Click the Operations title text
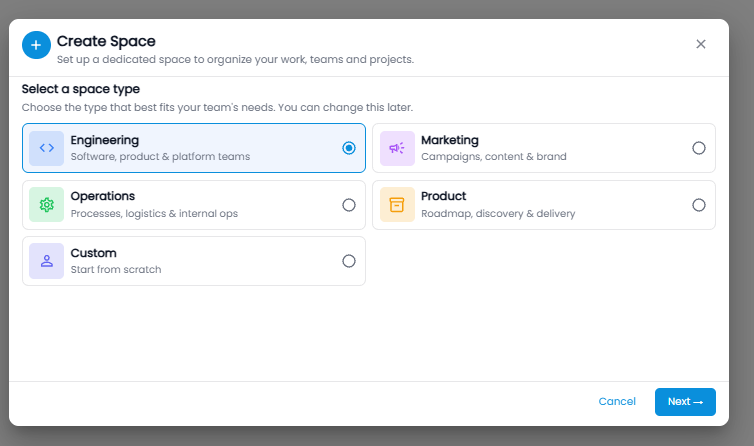Screen dimensions: 754x446 [103, 196]
